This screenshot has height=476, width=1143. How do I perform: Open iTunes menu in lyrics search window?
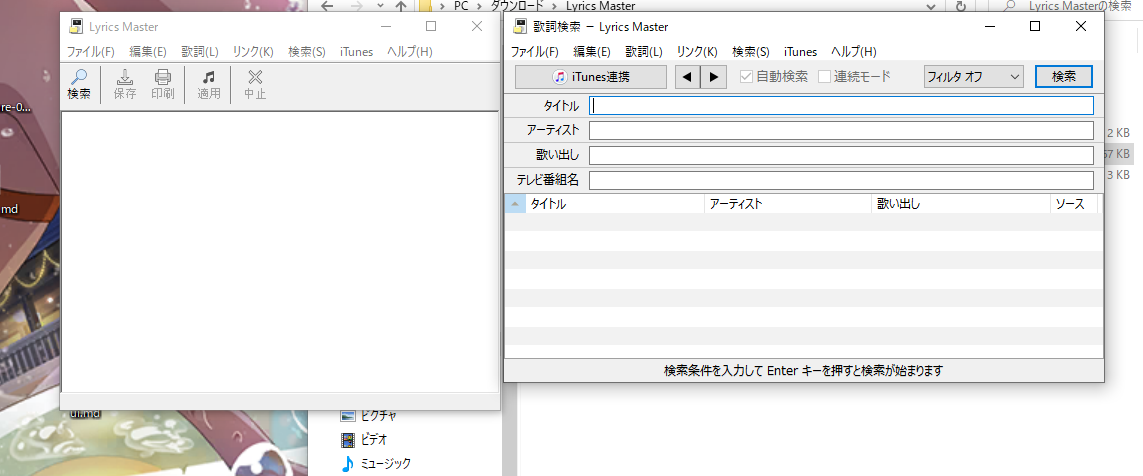(800, 52)
